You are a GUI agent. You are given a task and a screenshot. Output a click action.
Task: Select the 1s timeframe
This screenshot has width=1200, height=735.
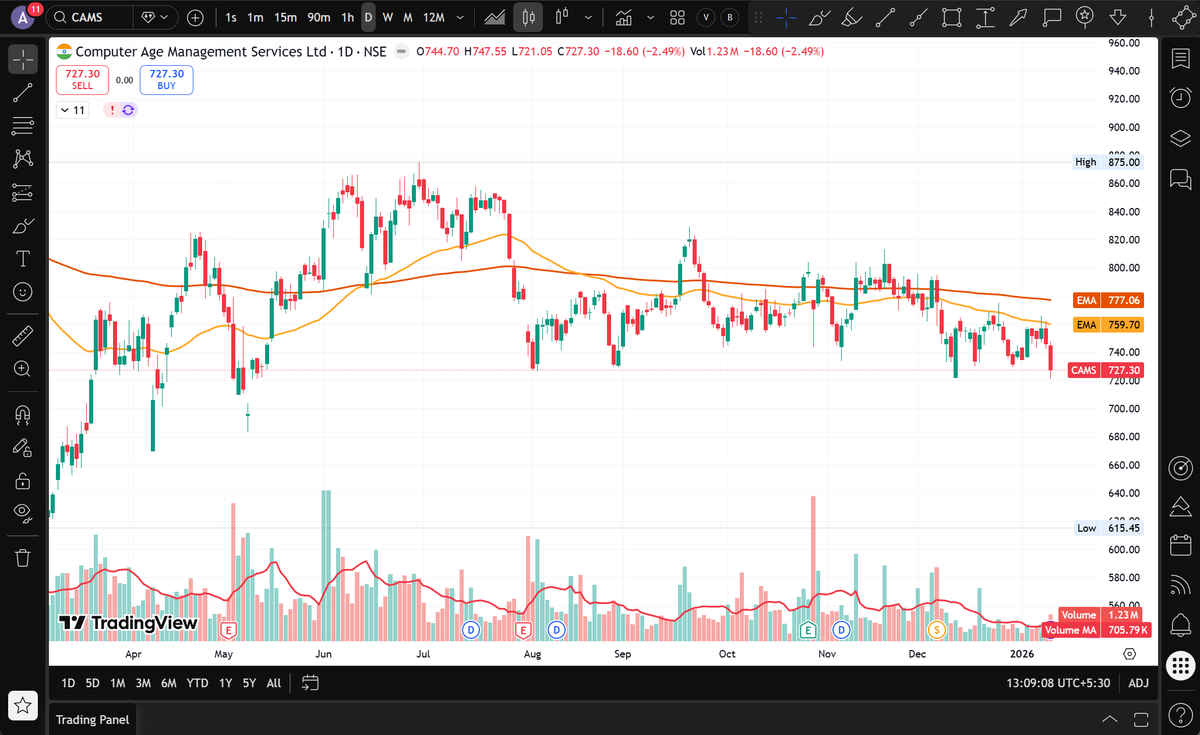(232, 17)
